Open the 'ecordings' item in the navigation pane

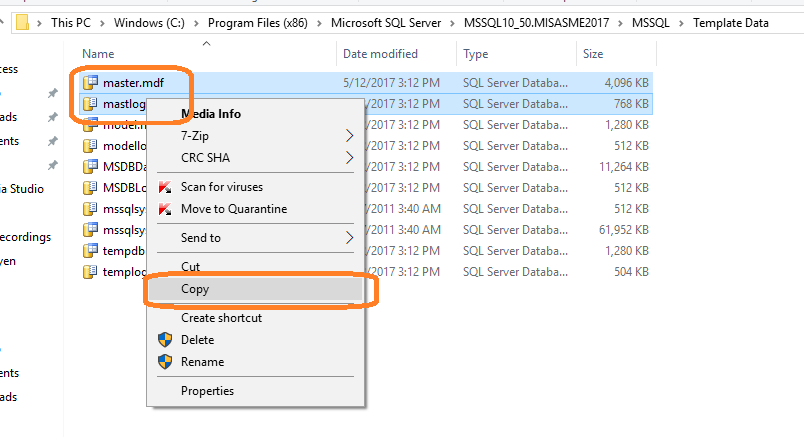pyautogui.click(x=26, y=237)
